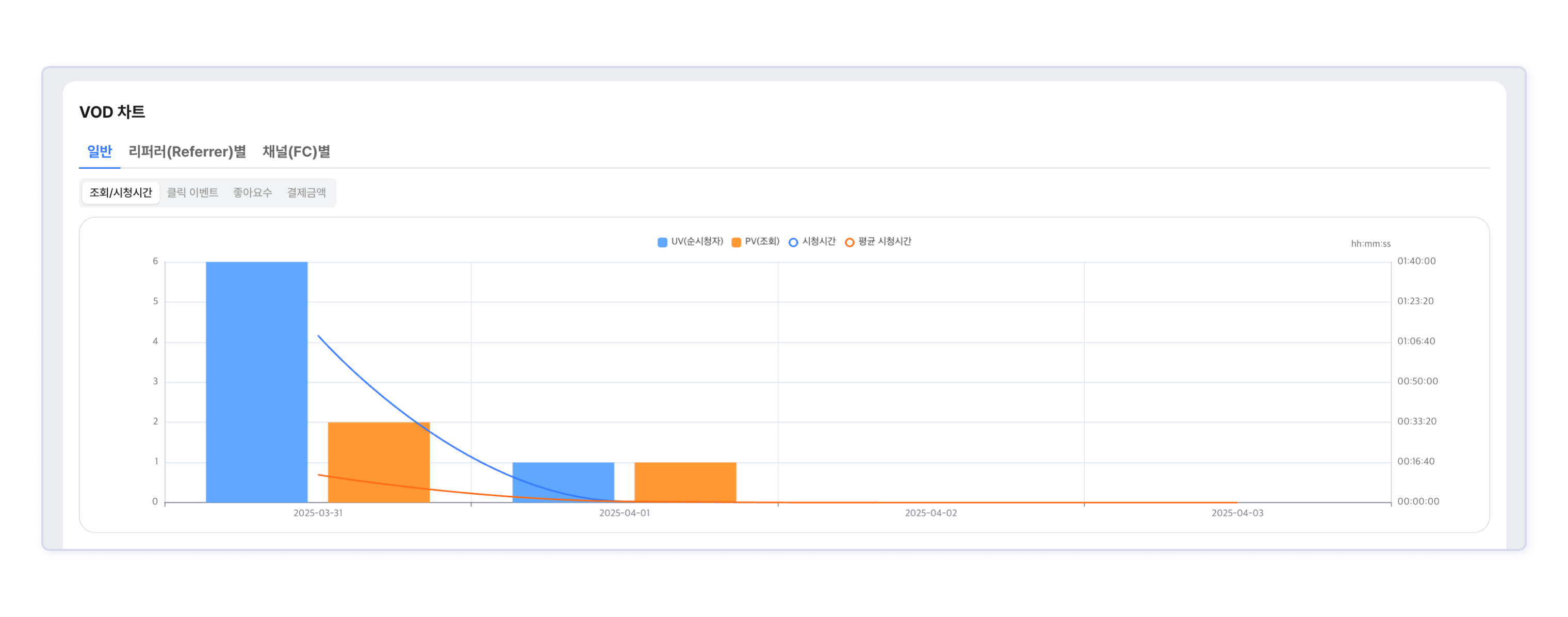Select the 좋아요수 segment
The height and width of the screenshot is (617, 1568).
[x=252, y=192]
